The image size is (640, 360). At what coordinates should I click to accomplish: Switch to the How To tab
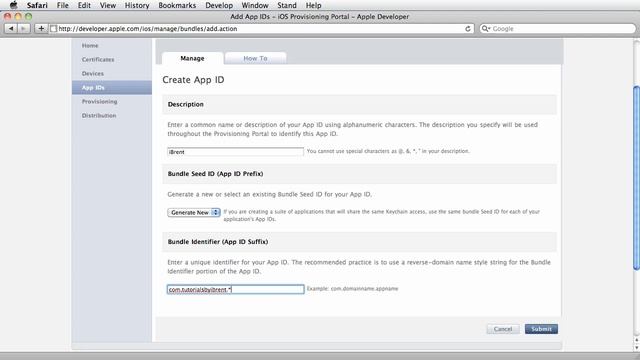[256, 58]
